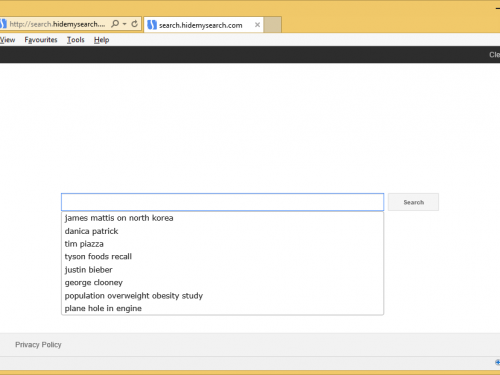The image size is (500, 375).
Task: Click the search magnifier icon in address bar
Action: click(x=115, y=24)
